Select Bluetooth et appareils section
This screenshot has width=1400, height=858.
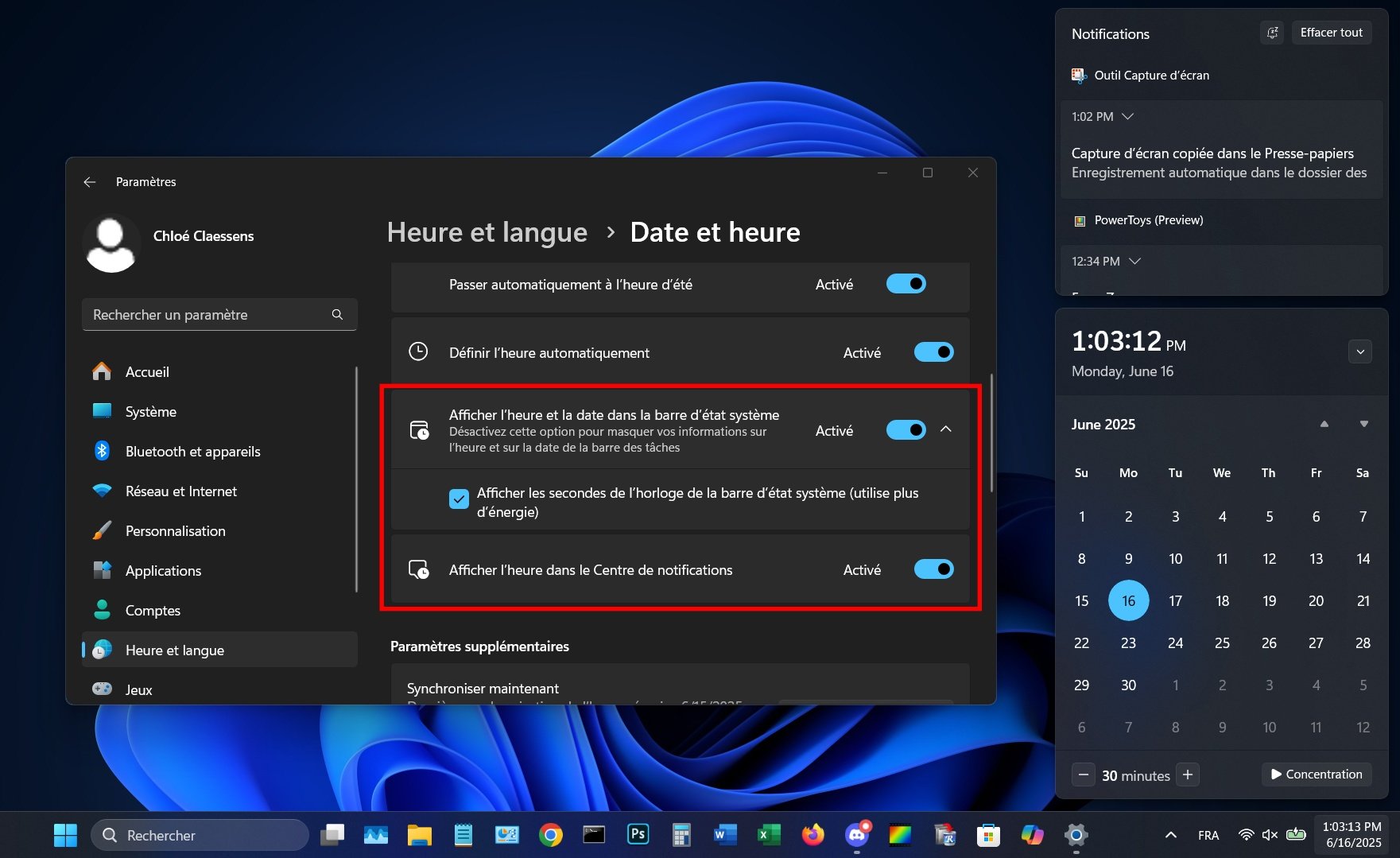(x=192, y=451)
